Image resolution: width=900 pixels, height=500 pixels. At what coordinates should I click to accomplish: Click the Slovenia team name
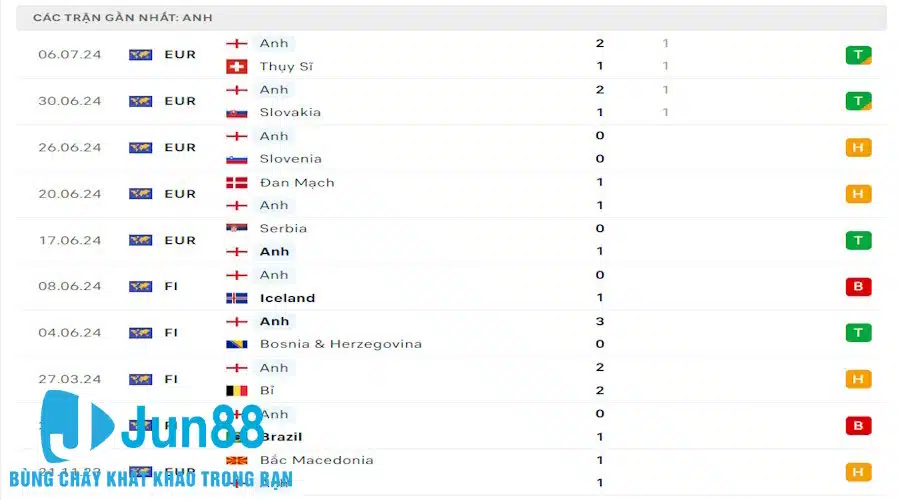[x=290, y=159]
